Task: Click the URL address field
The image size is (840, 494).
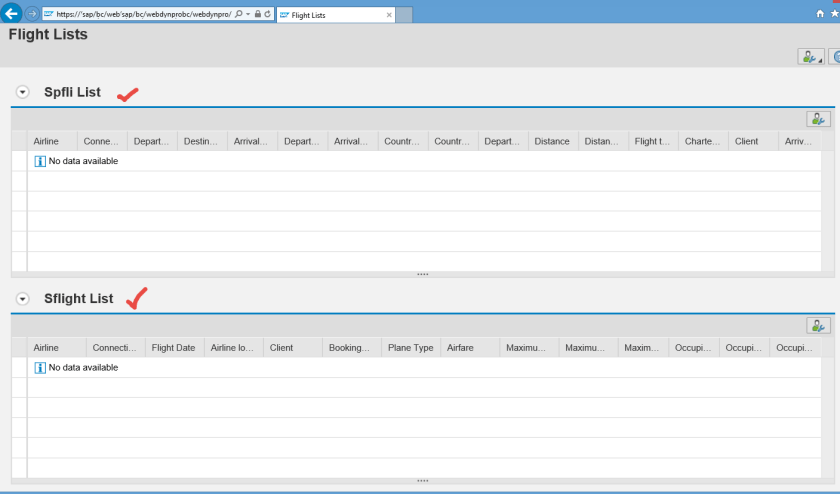Action: pos(144,14)
